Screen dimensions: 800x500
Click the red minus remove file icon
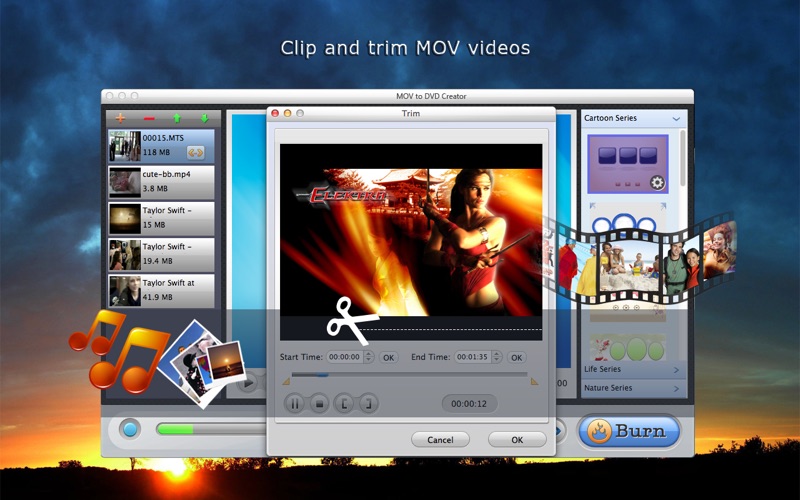point(149,119)
